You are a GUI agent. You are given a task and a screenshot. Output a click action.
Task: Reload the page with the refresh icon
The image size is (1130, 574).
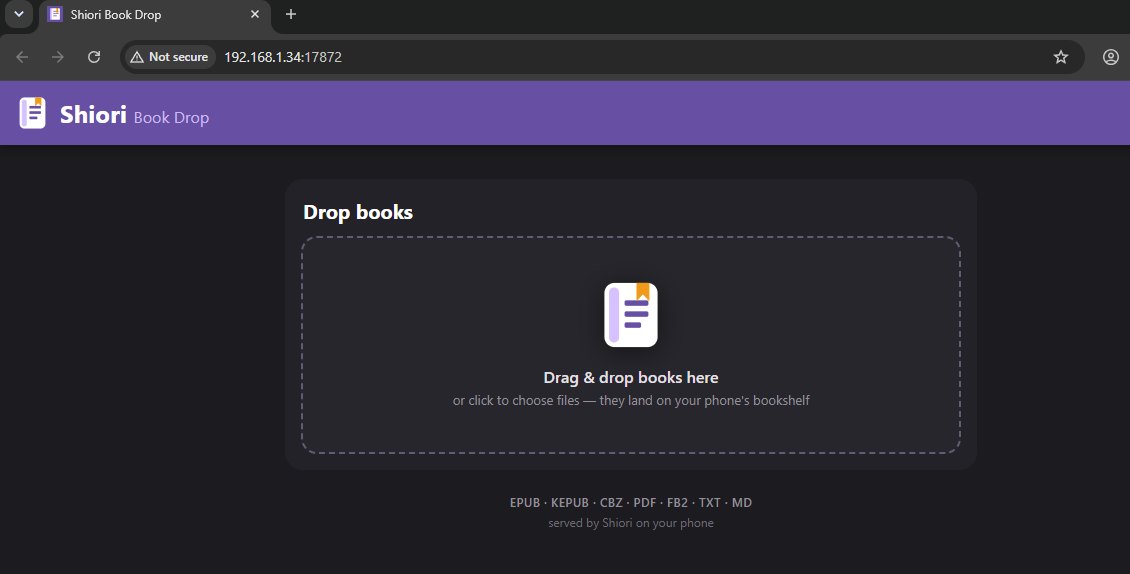[x=94, y=57]
